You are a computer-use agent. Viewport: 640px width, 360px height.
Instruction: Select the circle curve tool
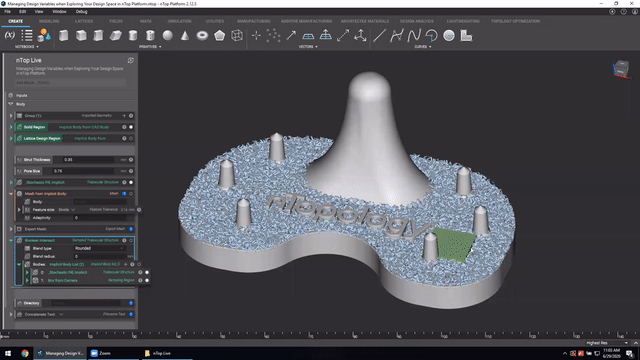coord(449,36)
